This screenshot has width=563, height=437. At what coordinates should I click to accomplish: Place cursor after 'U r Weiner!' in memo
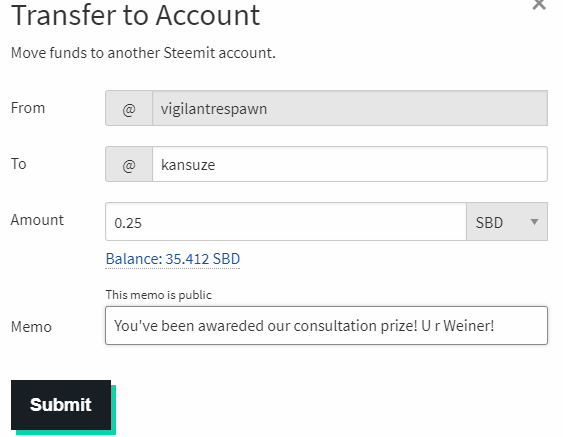(496, 326)
